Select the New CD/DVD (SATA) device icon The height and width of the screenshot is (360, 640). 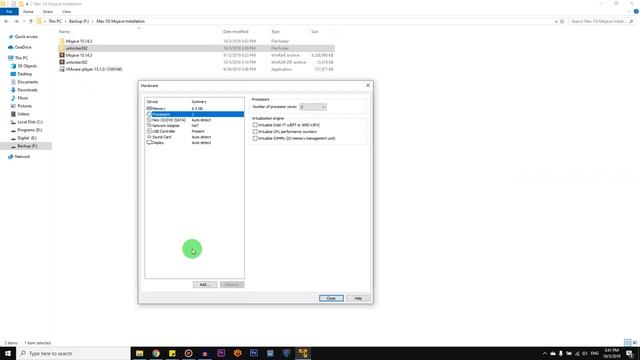click(149, 120)
